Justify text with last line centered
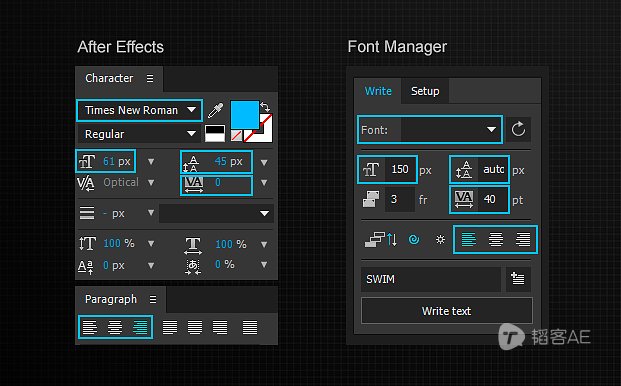Viewport: 621px width, 386px height. [195, 327]
